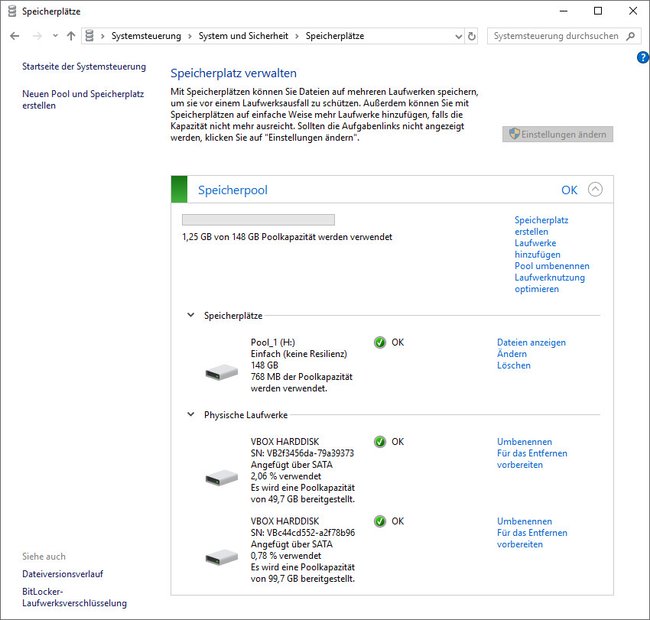
Task: Select System und Sicherheit breadcrumb
Action: point(243,36)
